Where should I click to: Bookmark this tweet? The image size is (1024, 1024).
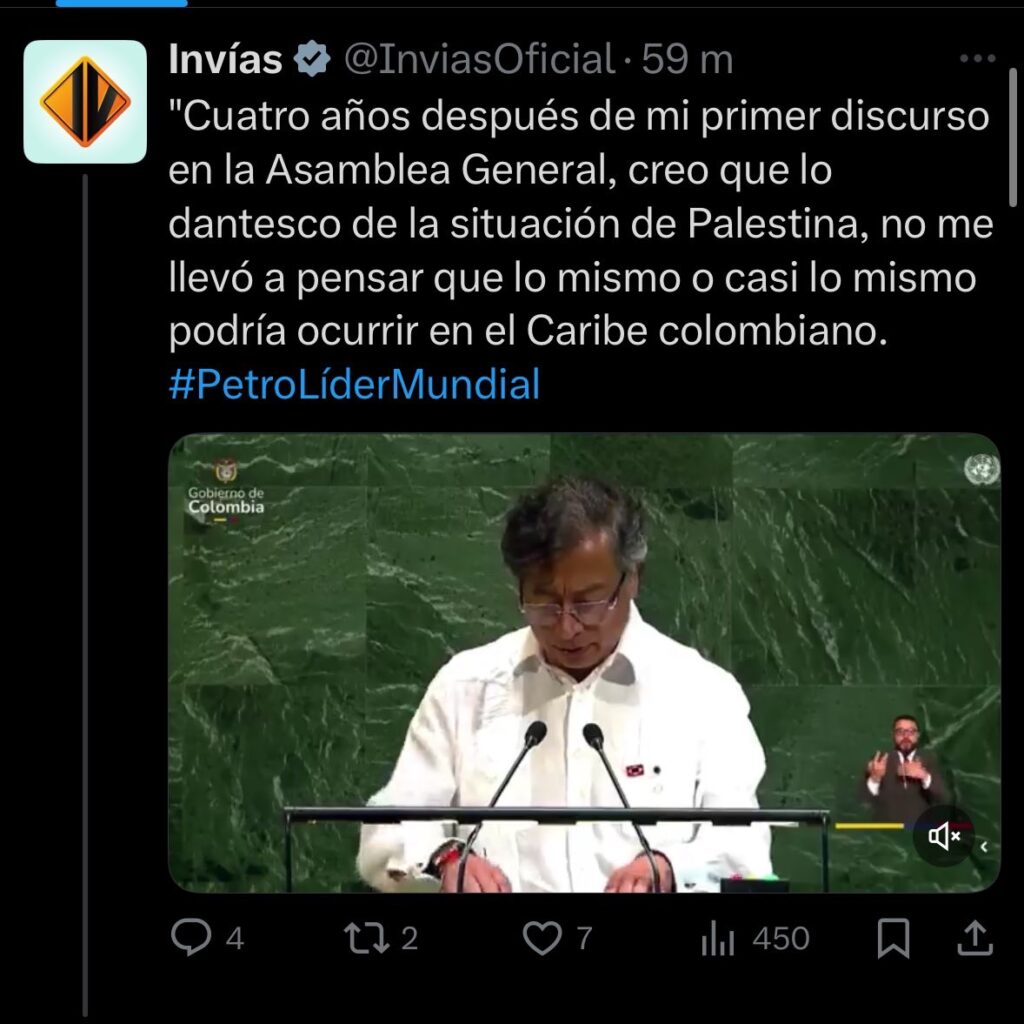coord(893,938)
